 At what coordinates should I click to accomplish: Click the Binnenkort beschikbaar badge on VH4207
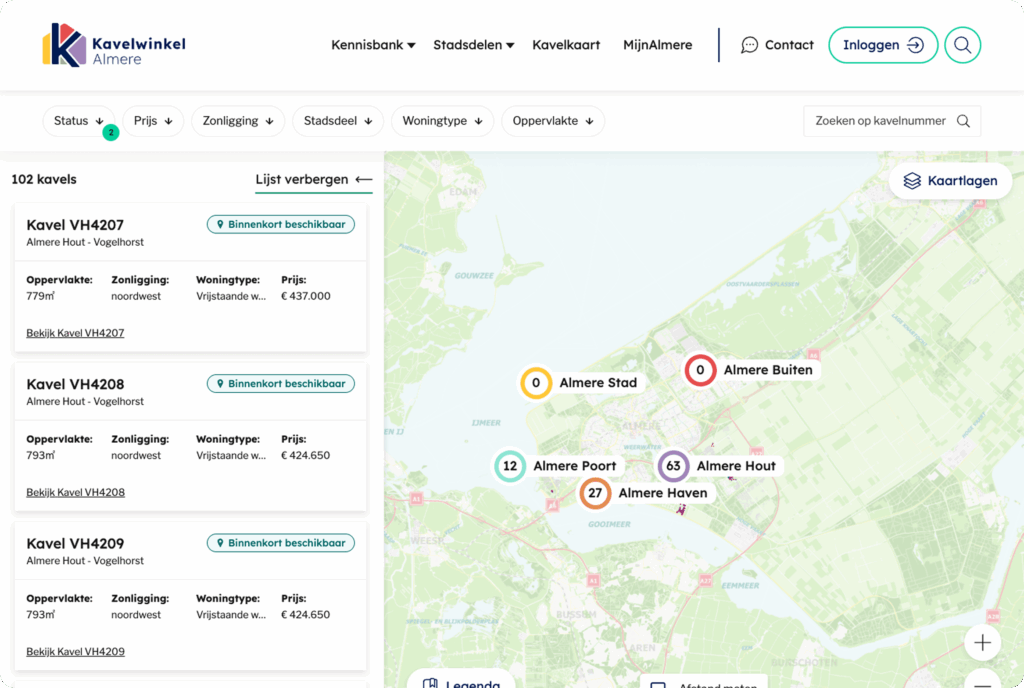(x=280, y=224)
